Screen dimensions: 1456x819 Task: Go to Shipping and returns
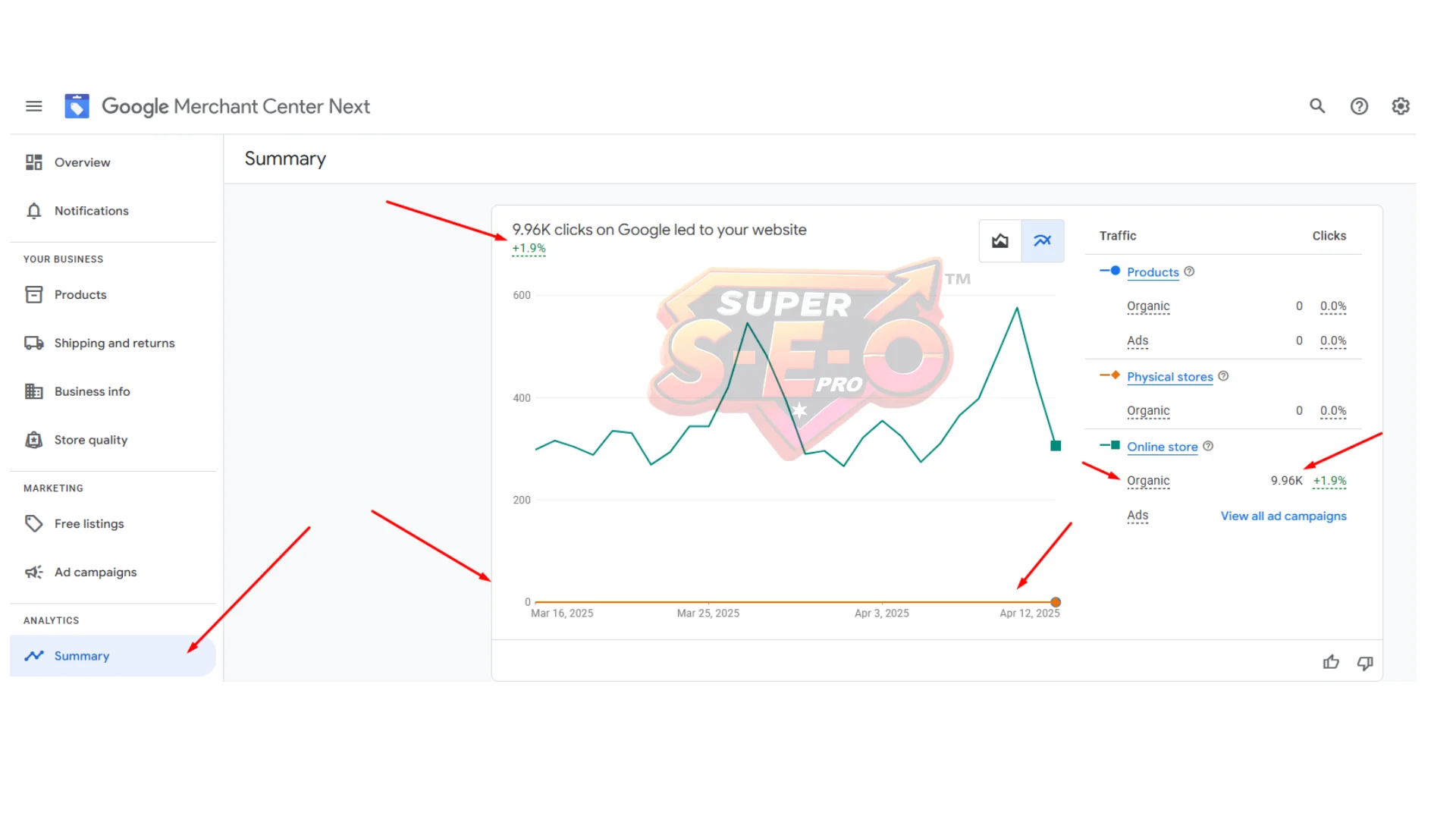click(x=114, y=343)
